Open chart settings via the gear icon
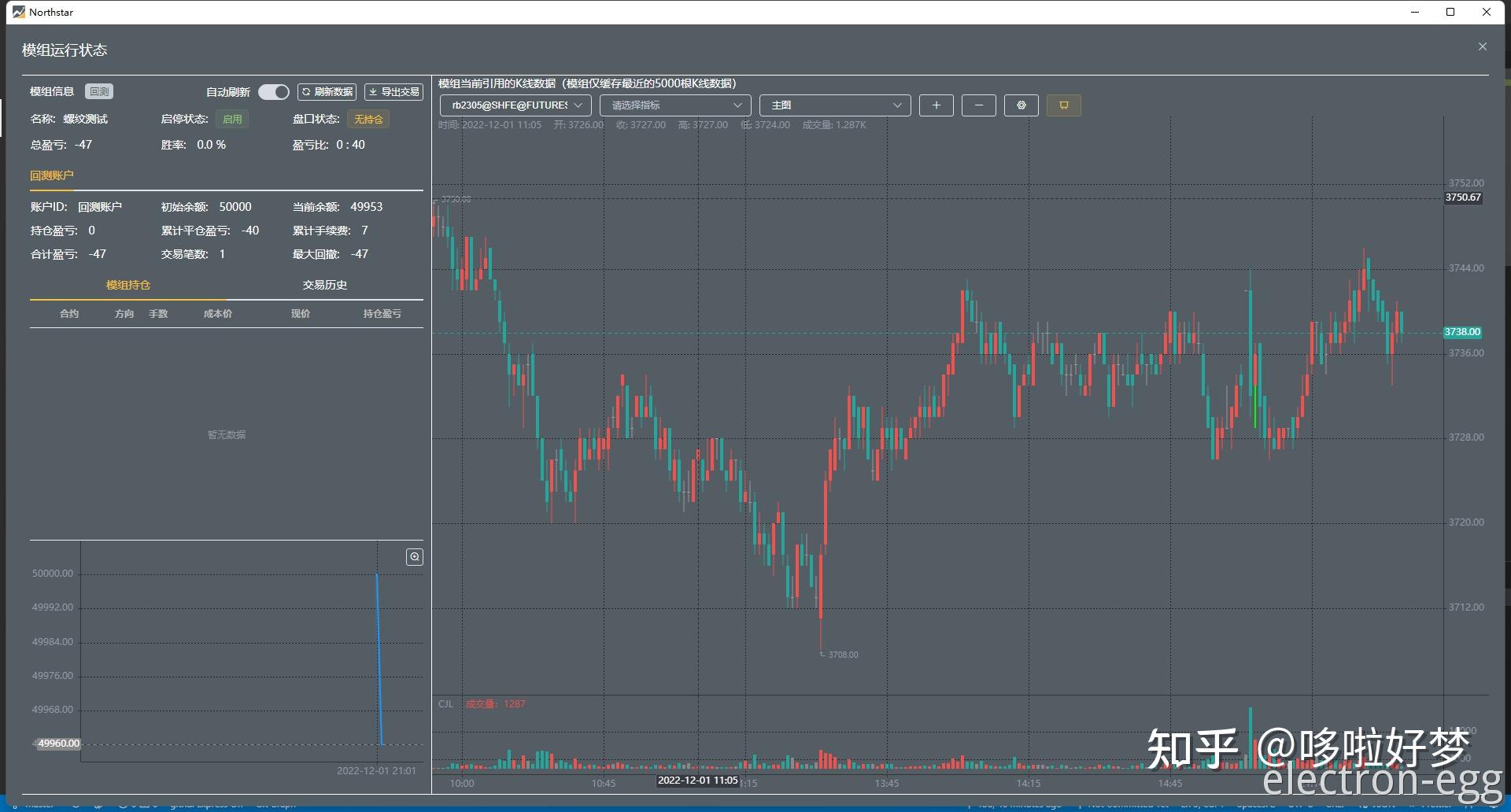 point(1021,105)
